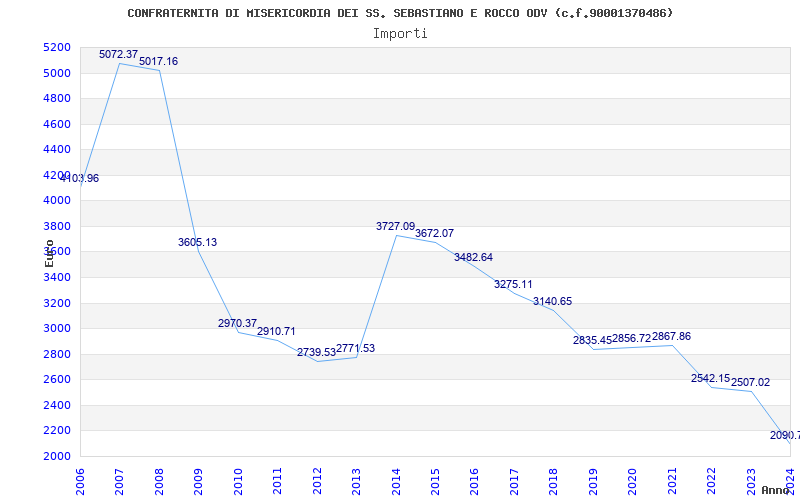Click the 2771.53 data label
The image size is (800, 500).
356,348
